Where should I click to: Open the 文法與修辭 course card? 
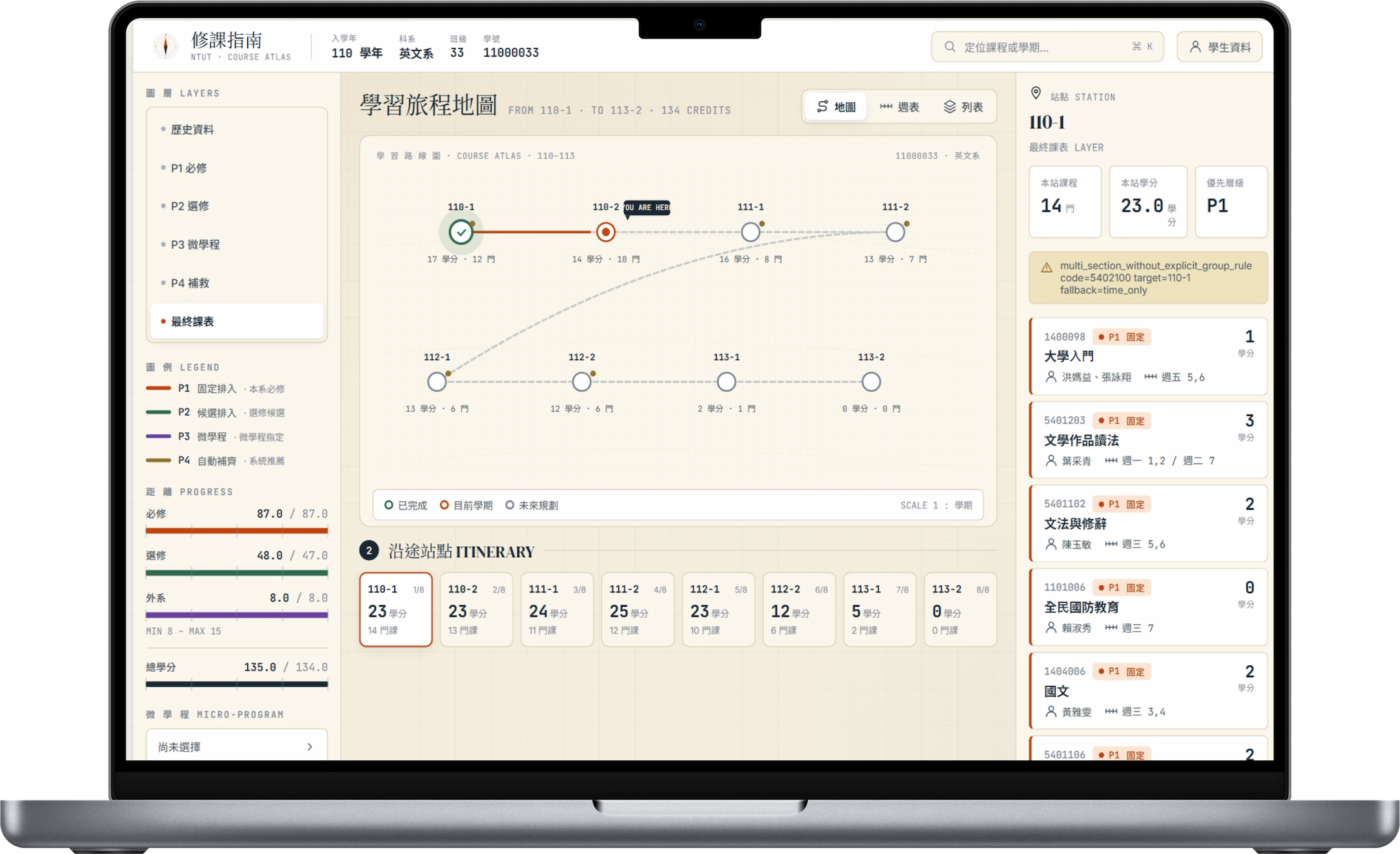(1148, 523)
